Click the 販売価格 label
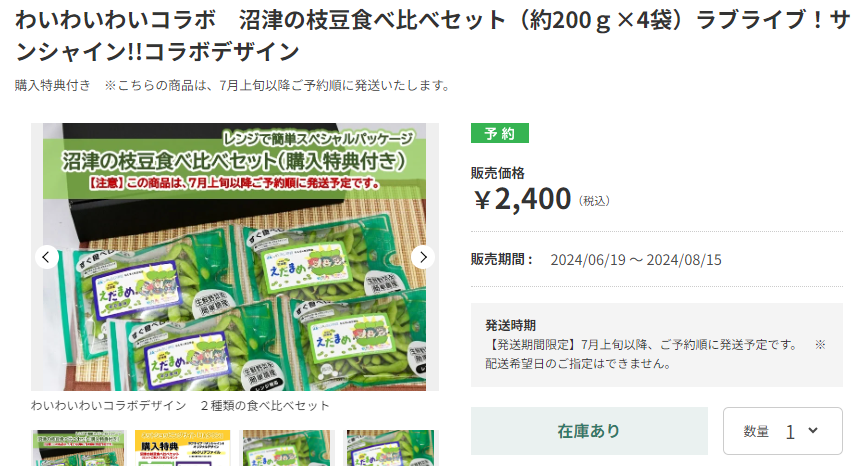 click(497, 173)
